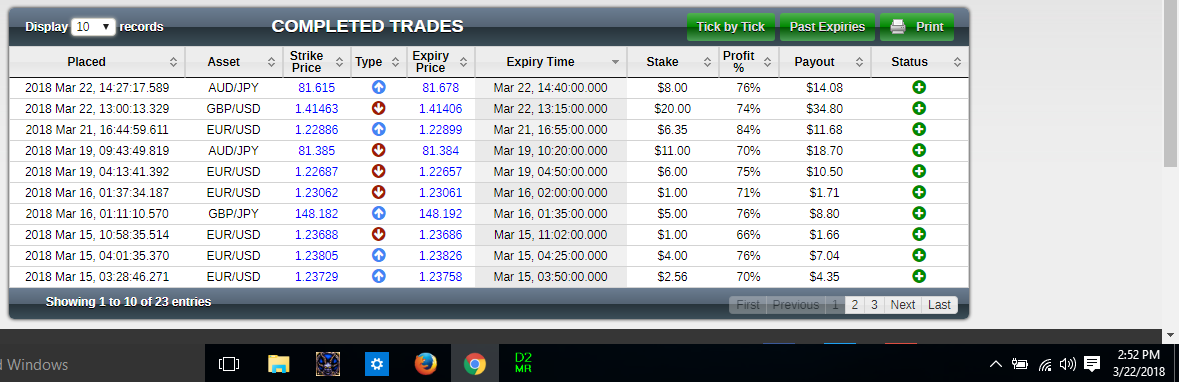Click green plus status icon for $7.04 payout
Image resolution: width=1181 pixels, height=382 pixels.
click(919, 255)
